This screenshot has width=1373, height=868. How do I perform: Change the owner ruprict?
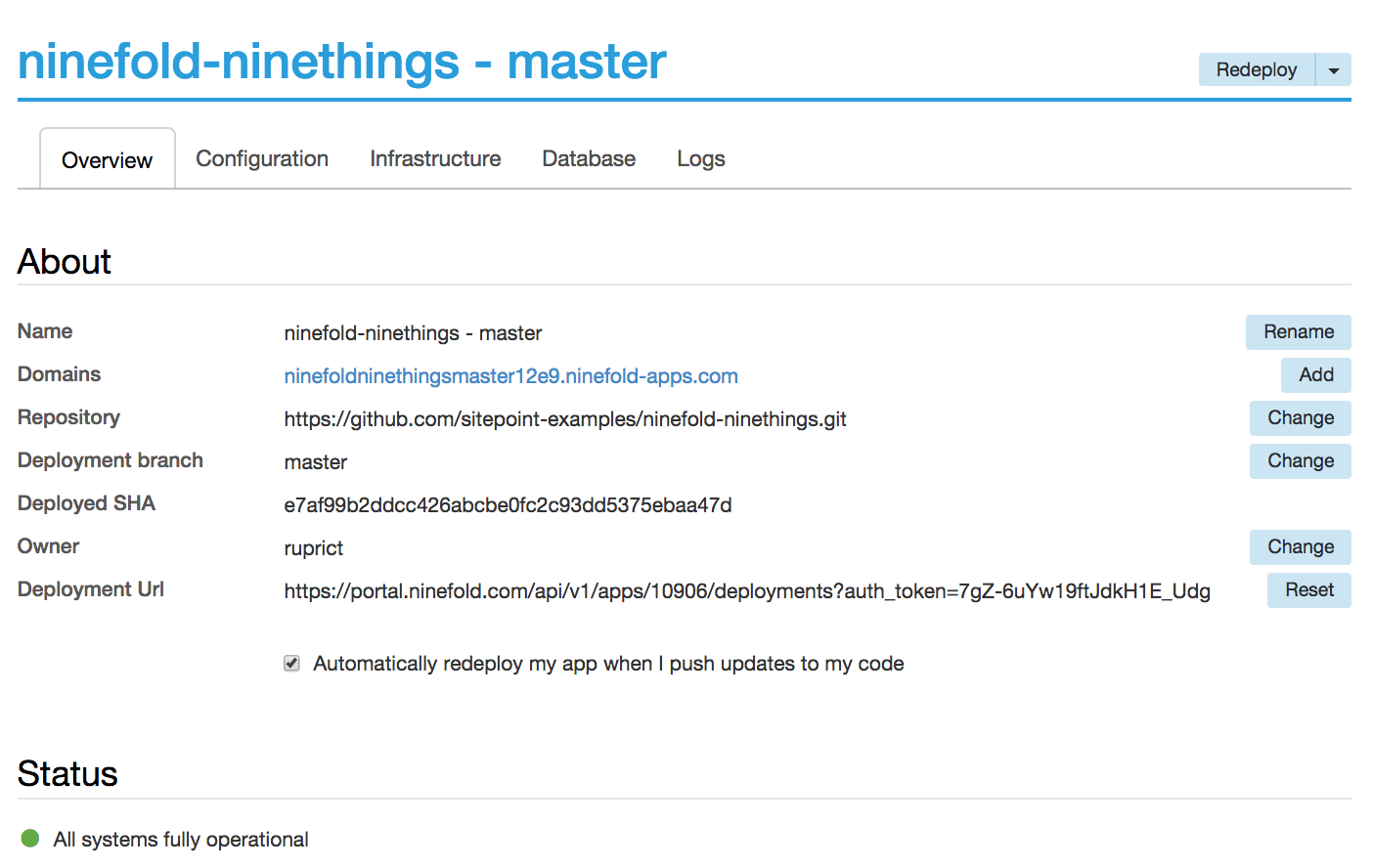click(x=1300, y=546)
